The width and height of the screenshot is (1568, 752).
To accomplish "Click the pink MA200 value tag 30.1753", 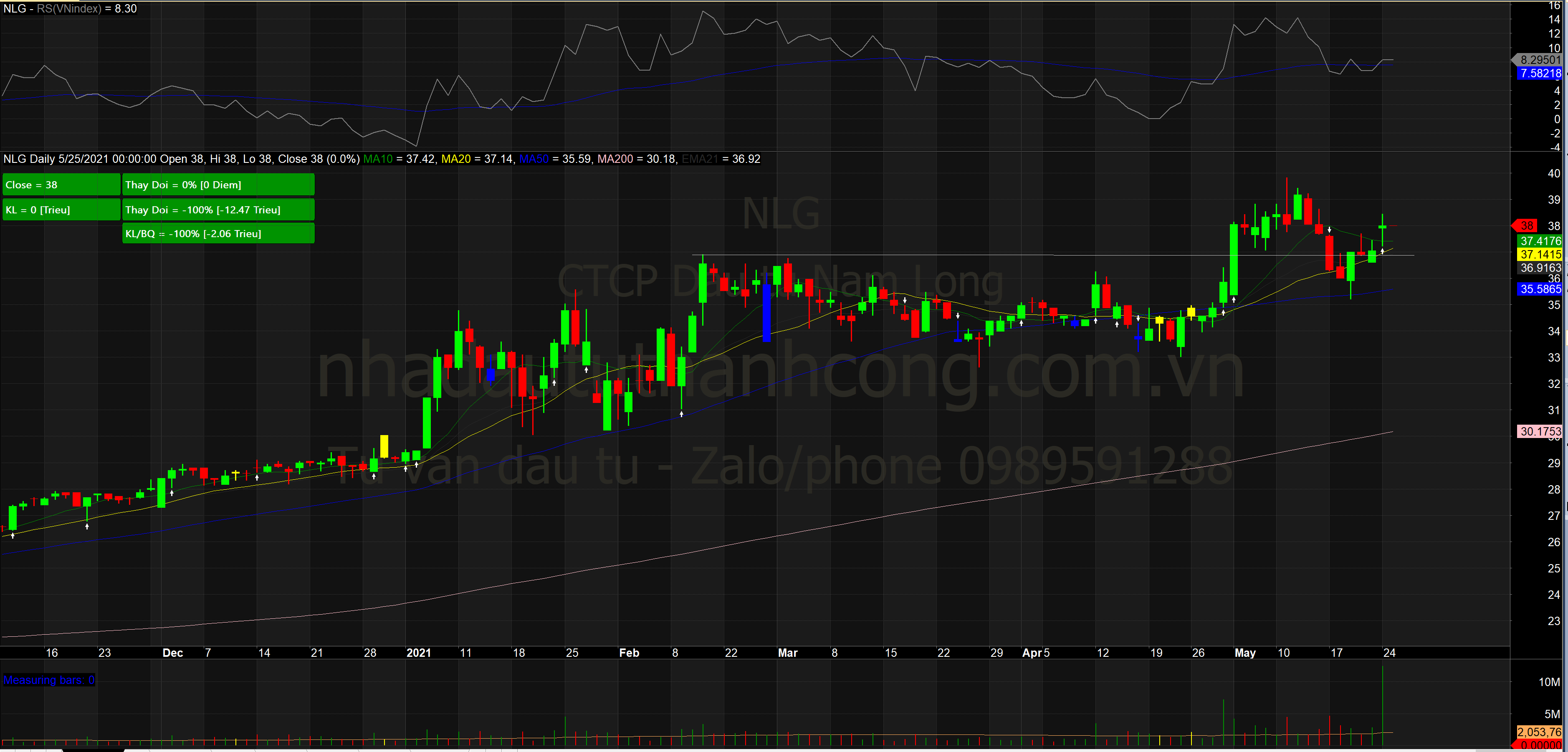I will [x=1540, y=431].
